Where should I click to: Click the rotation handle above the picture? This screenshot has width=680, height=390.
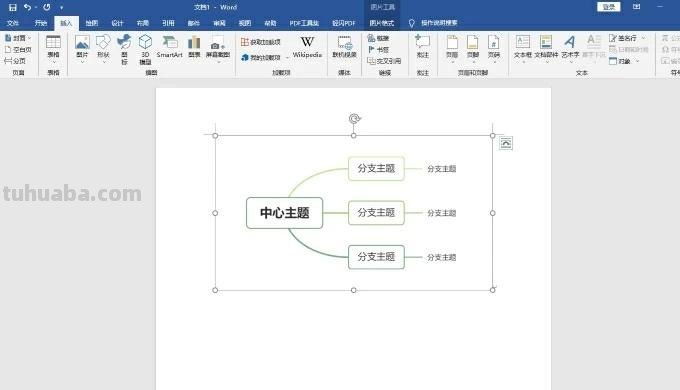coord(354,118)
